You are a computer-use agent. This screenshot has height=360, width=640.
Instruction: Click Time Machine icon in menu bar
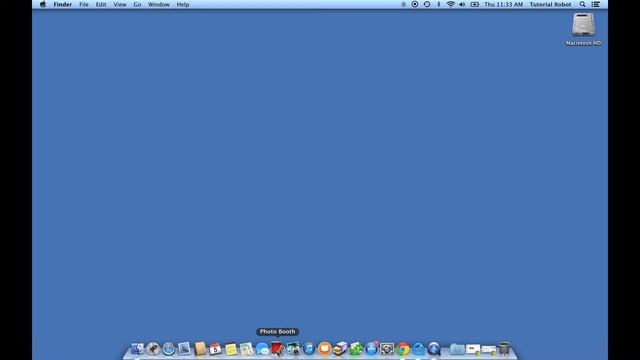[427, 4]
